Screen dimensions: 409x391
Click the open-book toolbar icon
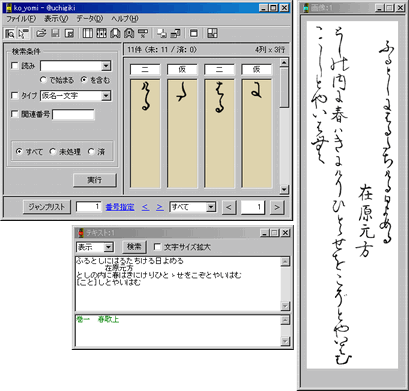(115, 33)
